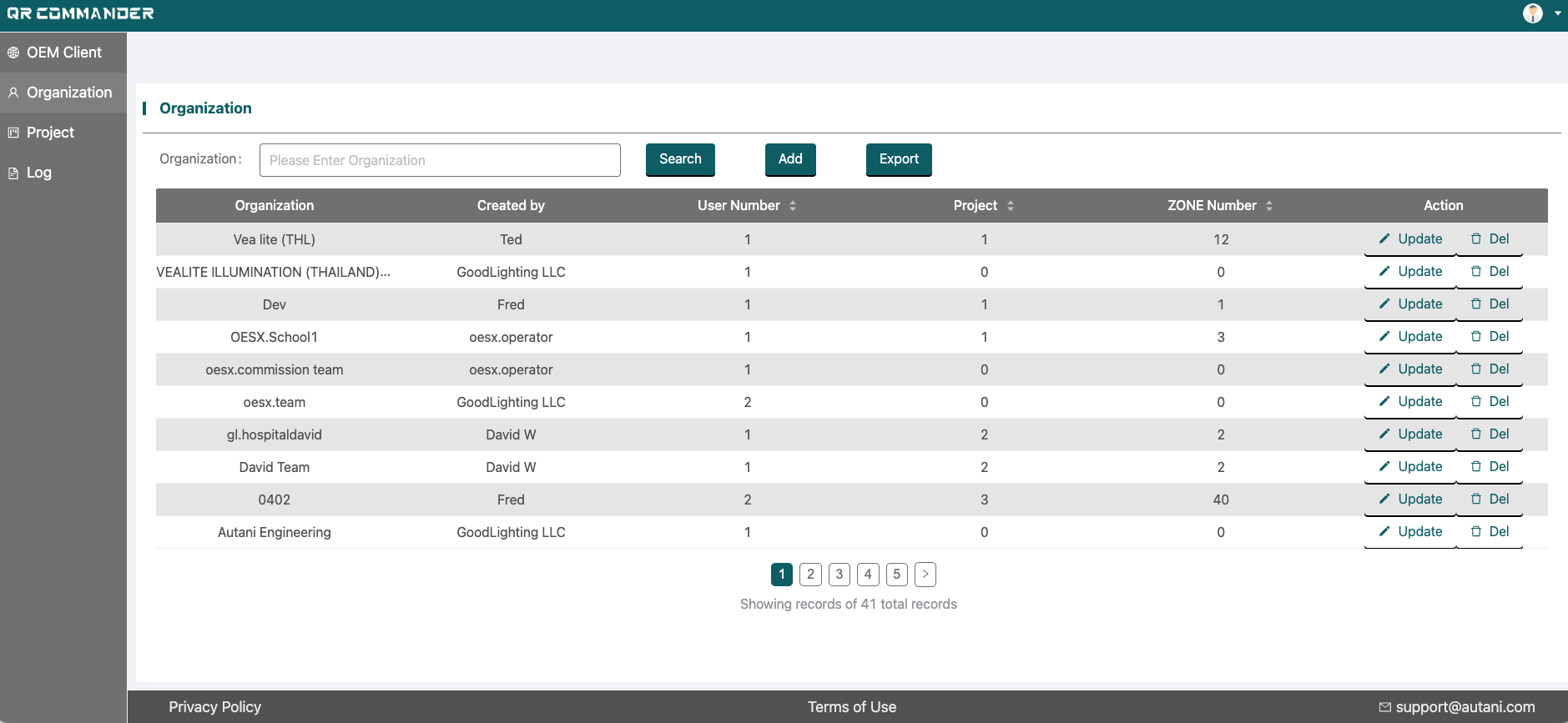Viewport: 1568px width, 723px height.
Task: Update the oesx.commission team row
Action: (1410, 369)
